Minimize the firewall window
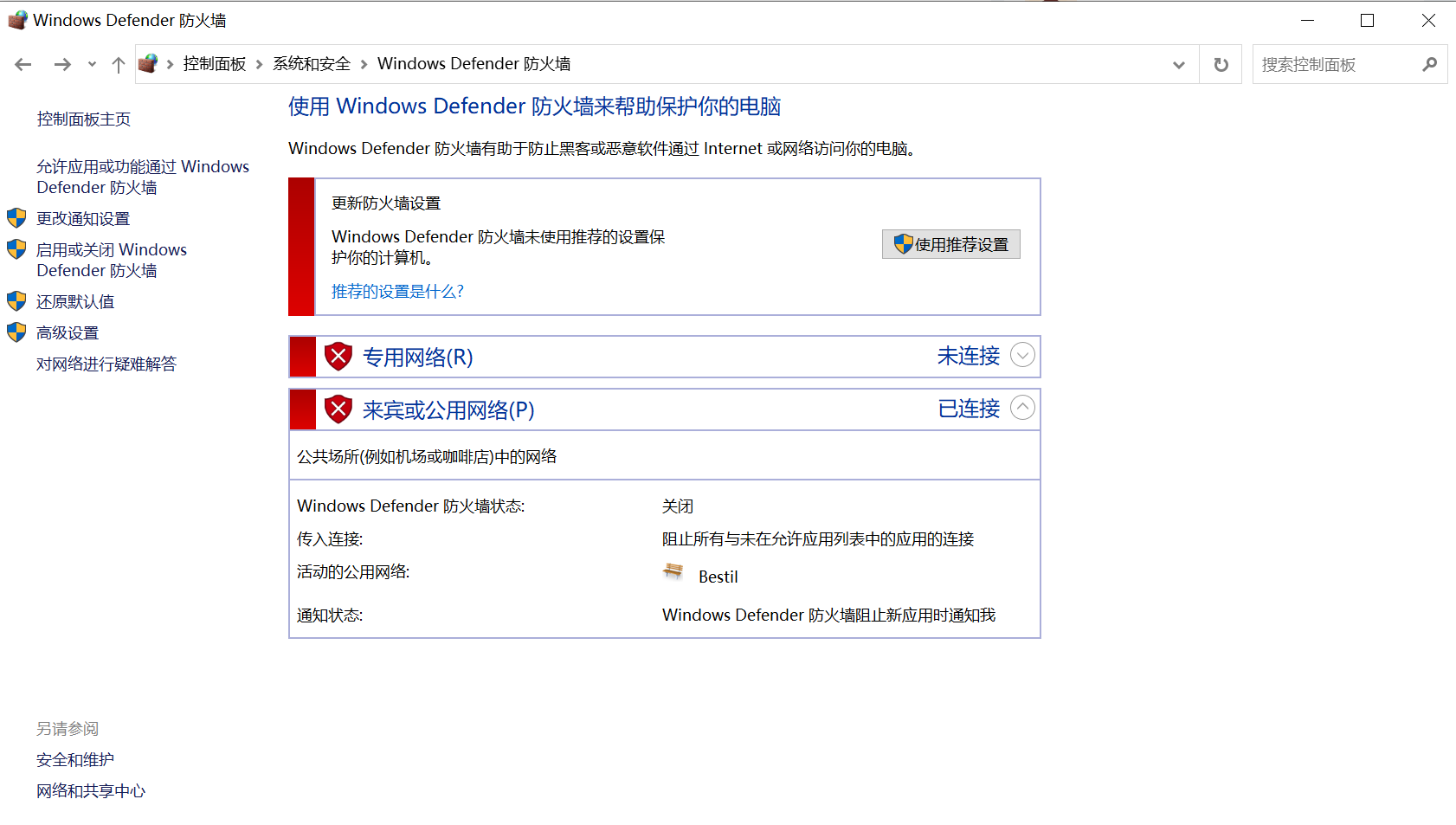The height and width of the screenshot is (825, 1456). point(1308,20)
